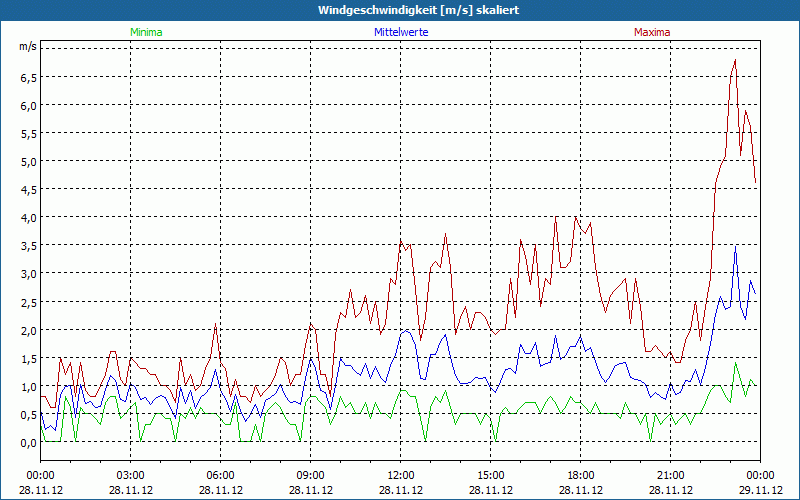Click the '0,5' y-axis value
Screen dimensions: 800x500
(29, 415)
